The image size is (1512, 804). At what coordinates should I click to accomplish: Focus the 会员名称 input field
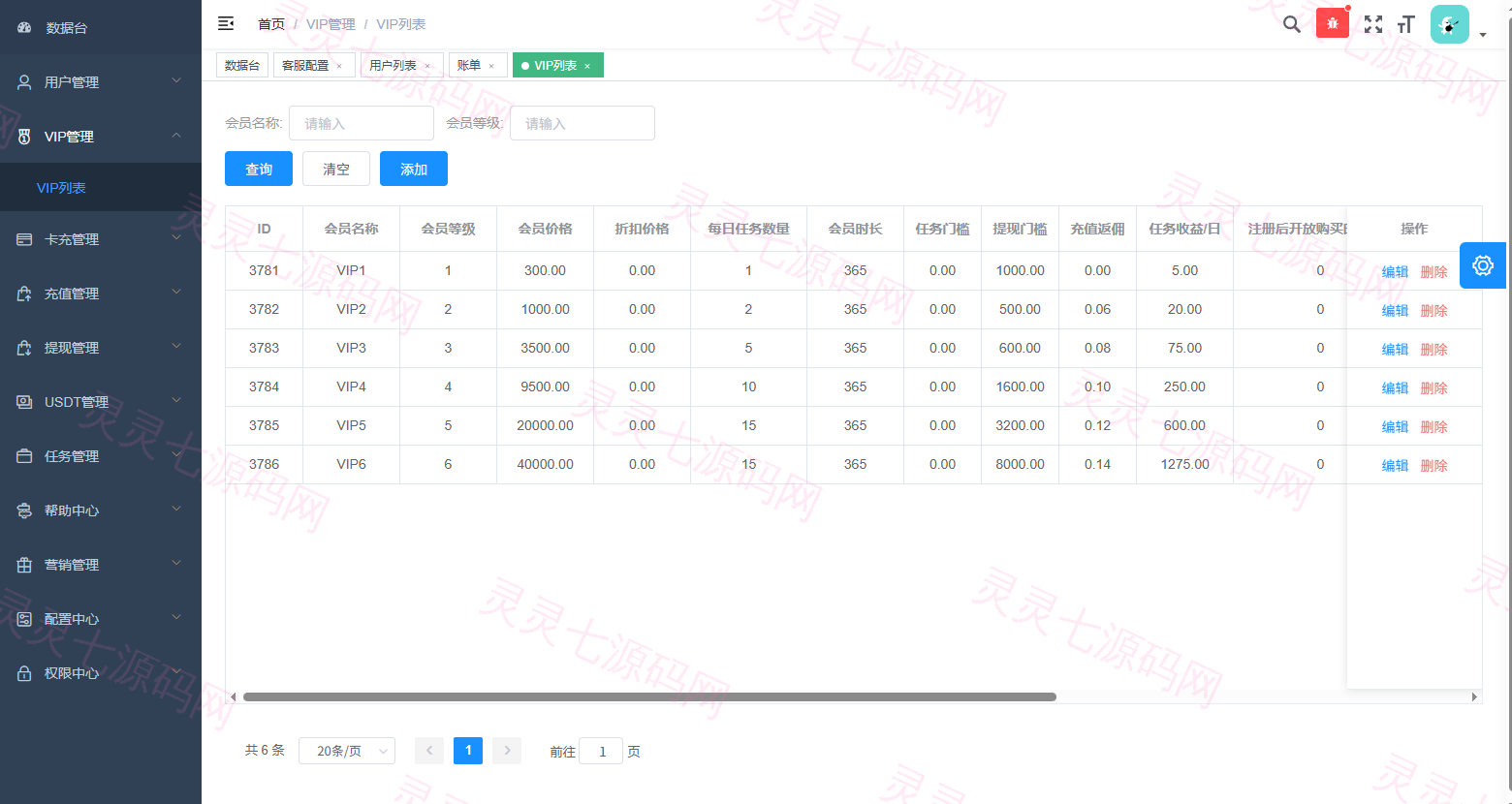362,123
